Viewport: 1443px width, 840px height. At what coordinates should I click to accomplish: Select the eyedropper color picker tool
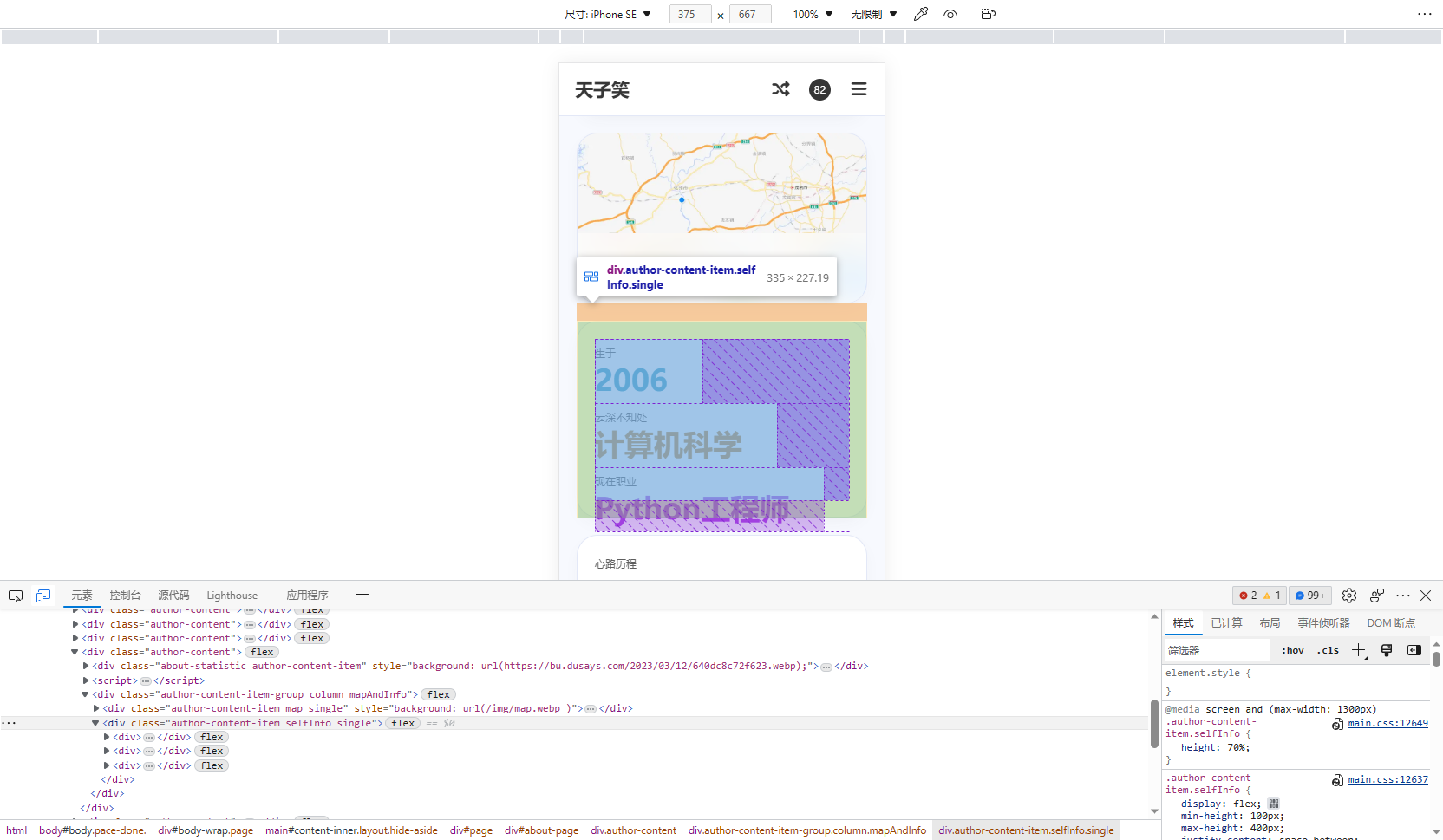click(921, 14)
